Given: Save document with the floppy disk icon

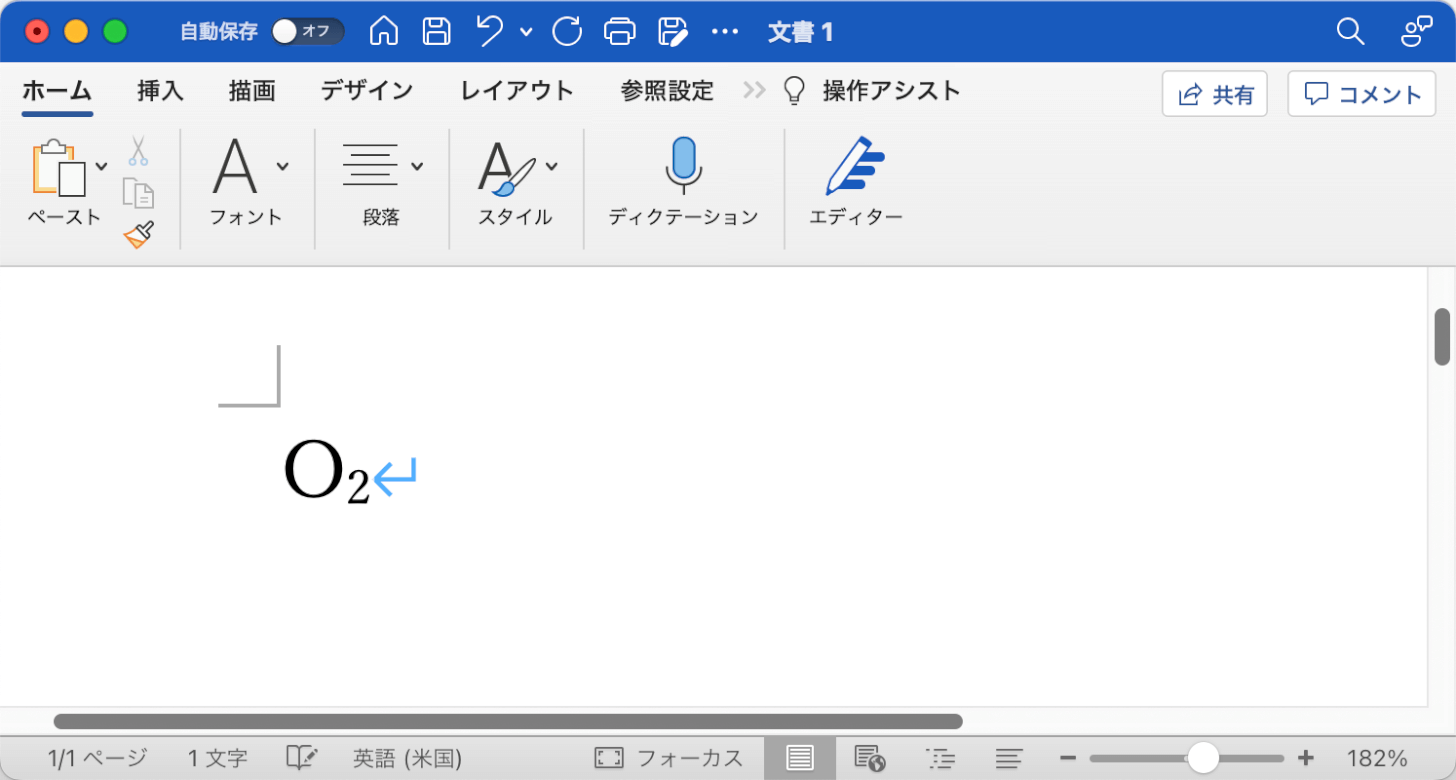Looking at the screenshot, I should pos(436,32).
